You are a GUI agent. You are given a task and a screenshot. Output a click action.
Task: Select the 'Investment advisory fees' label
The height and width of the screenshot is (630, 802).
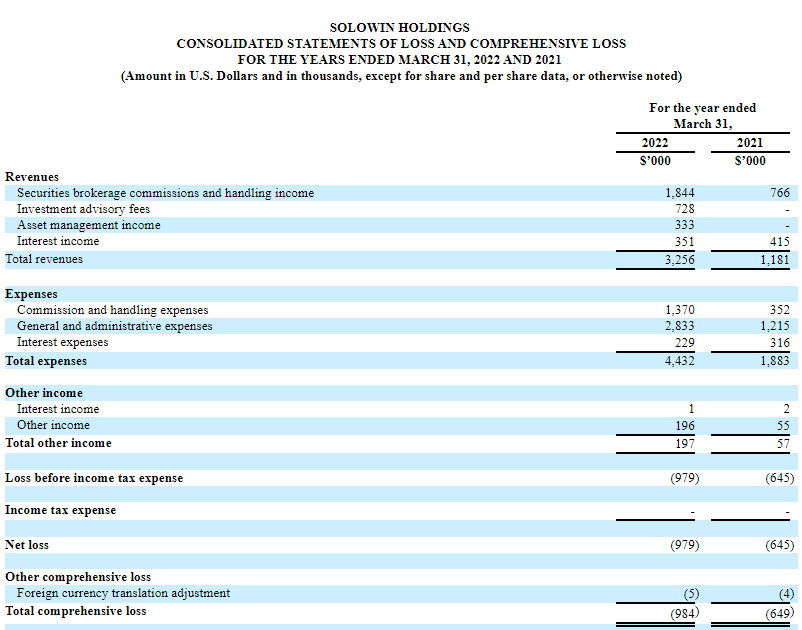tap(83, 209)
